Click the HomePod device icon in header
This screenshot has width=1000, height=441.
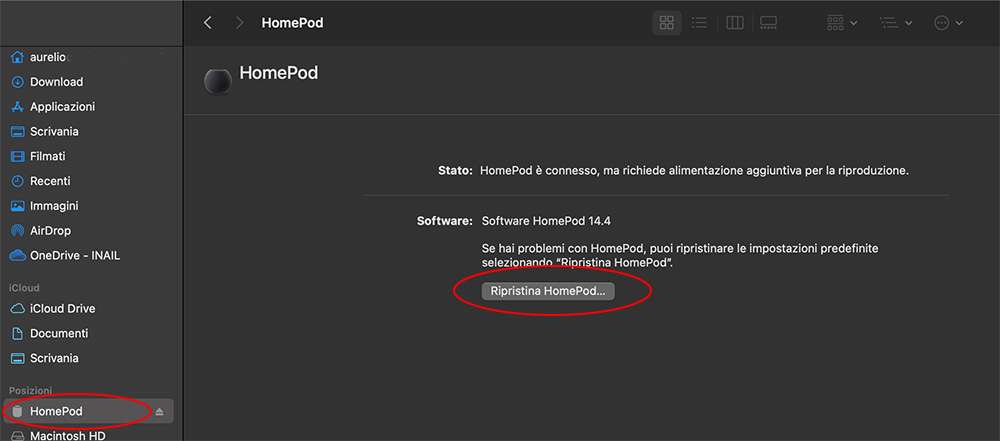[217, 82]
